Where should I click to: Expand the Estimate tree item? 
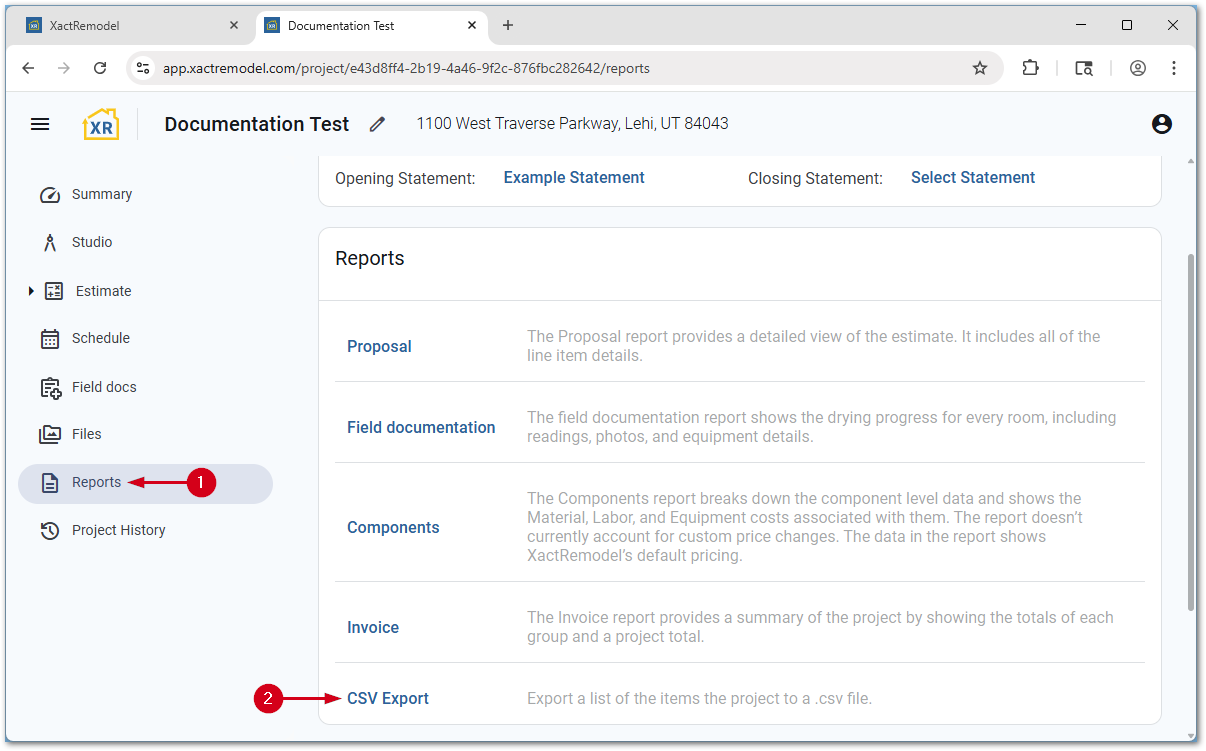tap(30, 291)
